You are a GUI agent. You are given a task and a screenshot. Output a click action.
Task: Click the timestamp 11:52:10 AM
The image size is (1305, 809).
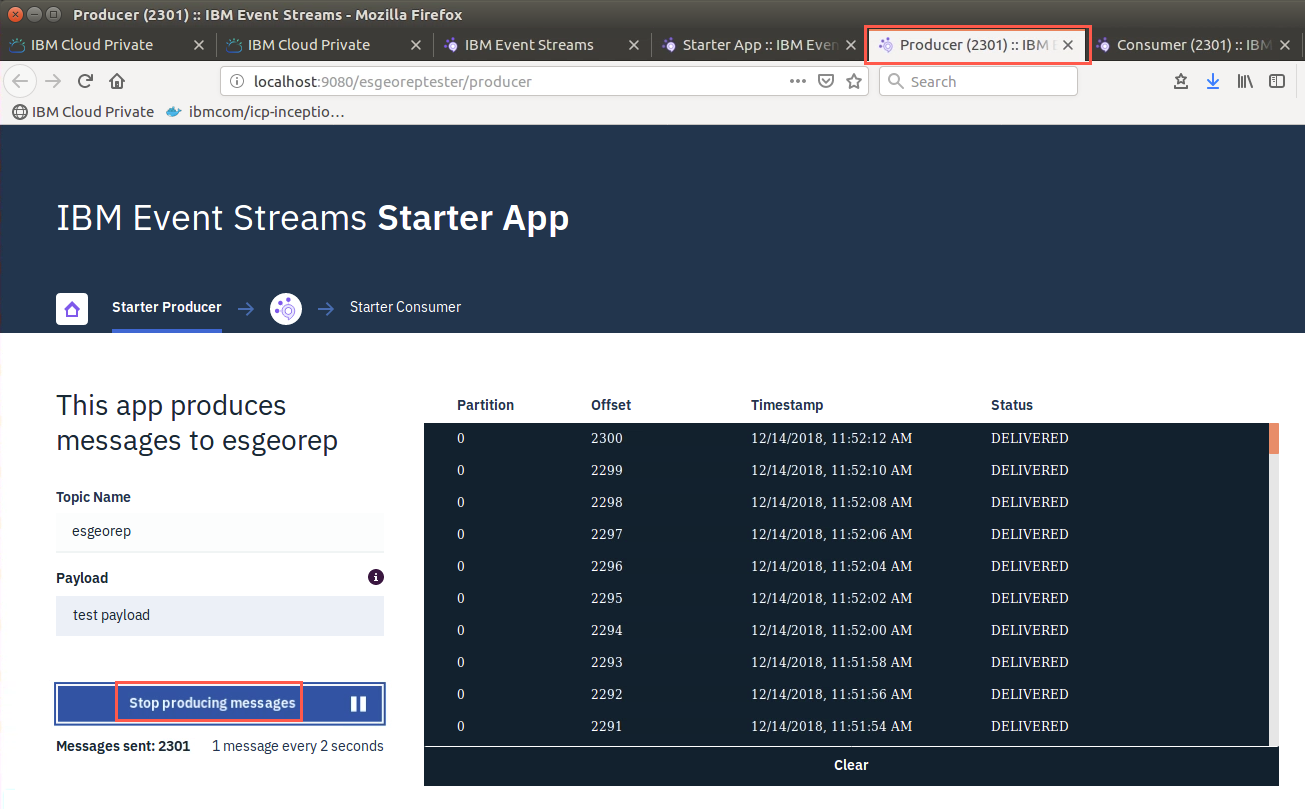tap(831, 470)
